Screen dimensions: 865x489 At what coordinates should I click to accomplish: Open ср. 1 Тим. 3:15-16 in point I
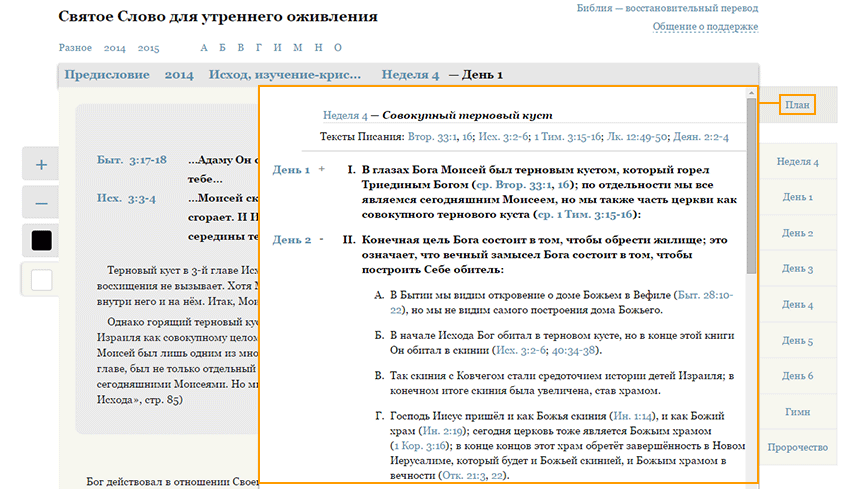(585, 215)
